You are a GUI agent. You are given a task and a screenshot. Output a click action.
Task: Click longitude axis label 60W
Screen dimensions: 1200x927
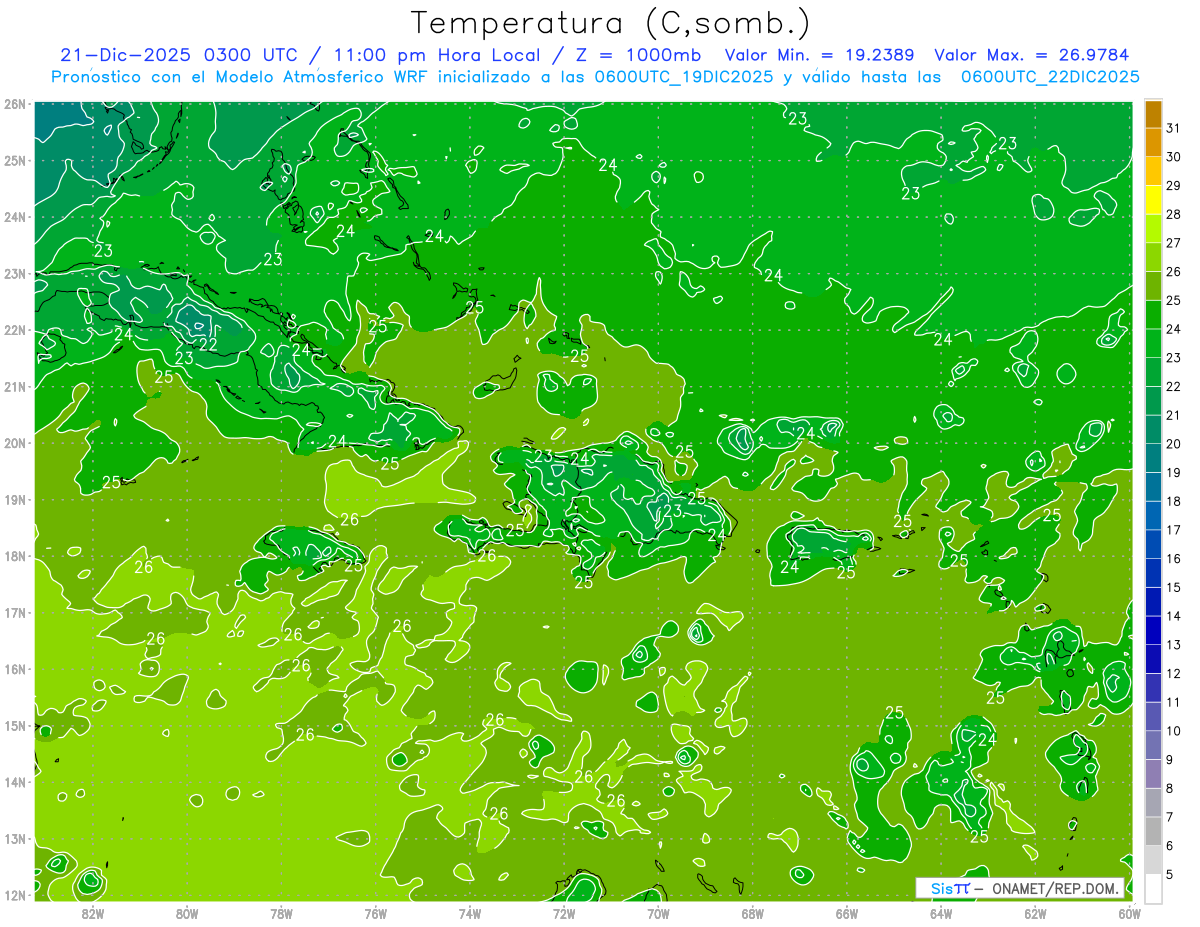(1128, 913)
